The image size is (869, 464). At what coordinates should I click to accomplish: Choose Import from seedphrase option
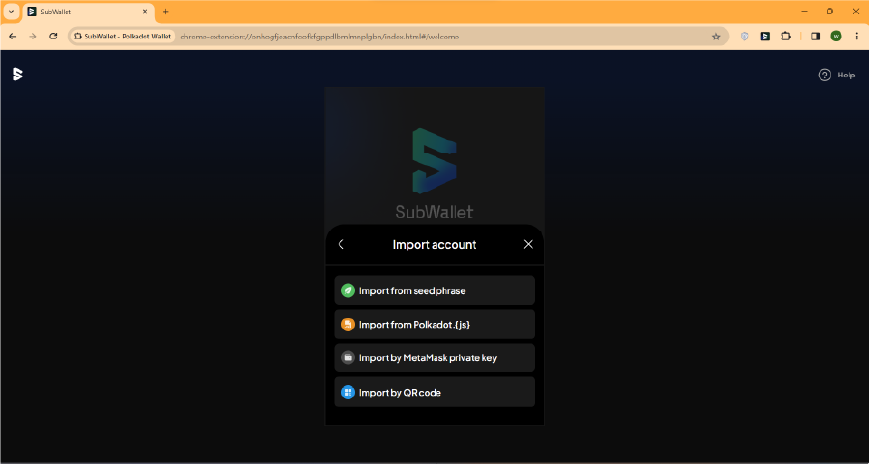click(434, 291)
